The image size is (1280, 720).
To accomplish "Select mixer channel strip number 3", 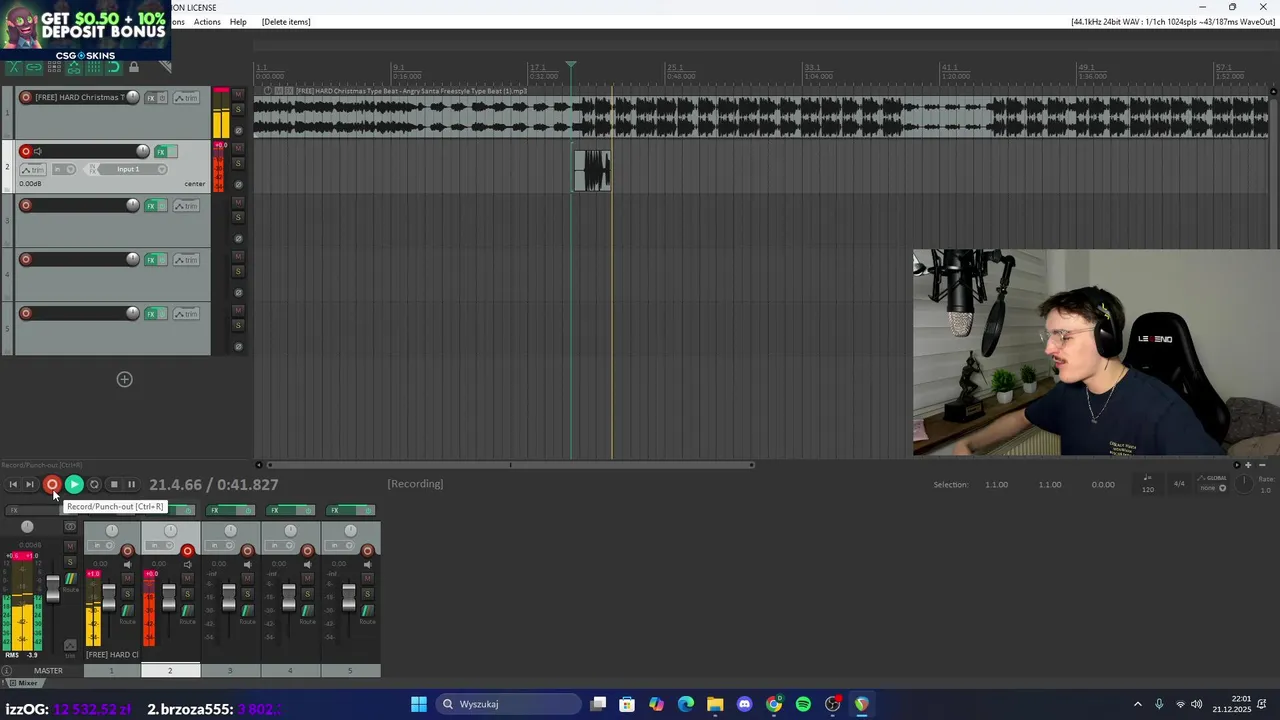I will (x=230, y=671).
